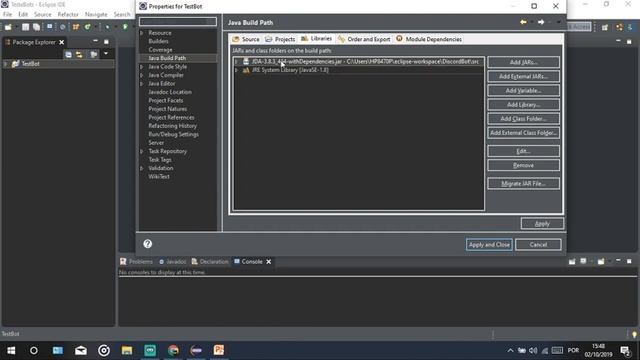Open the Declaration tab in bottom panel
640x360 pixels.
point(210,262)
